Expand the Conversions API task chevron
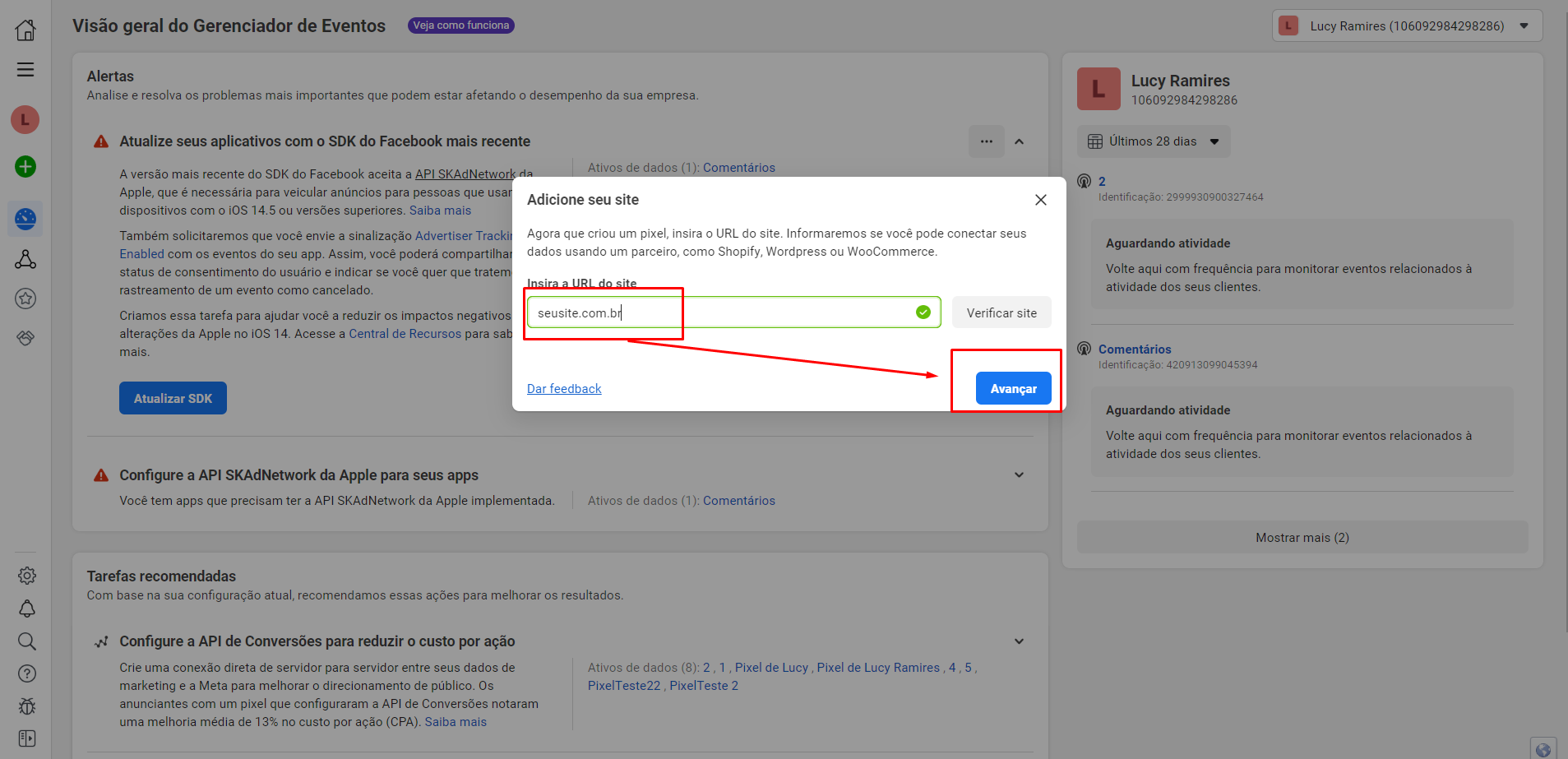Viewport: 1568px width, 759px height. 1020,641
